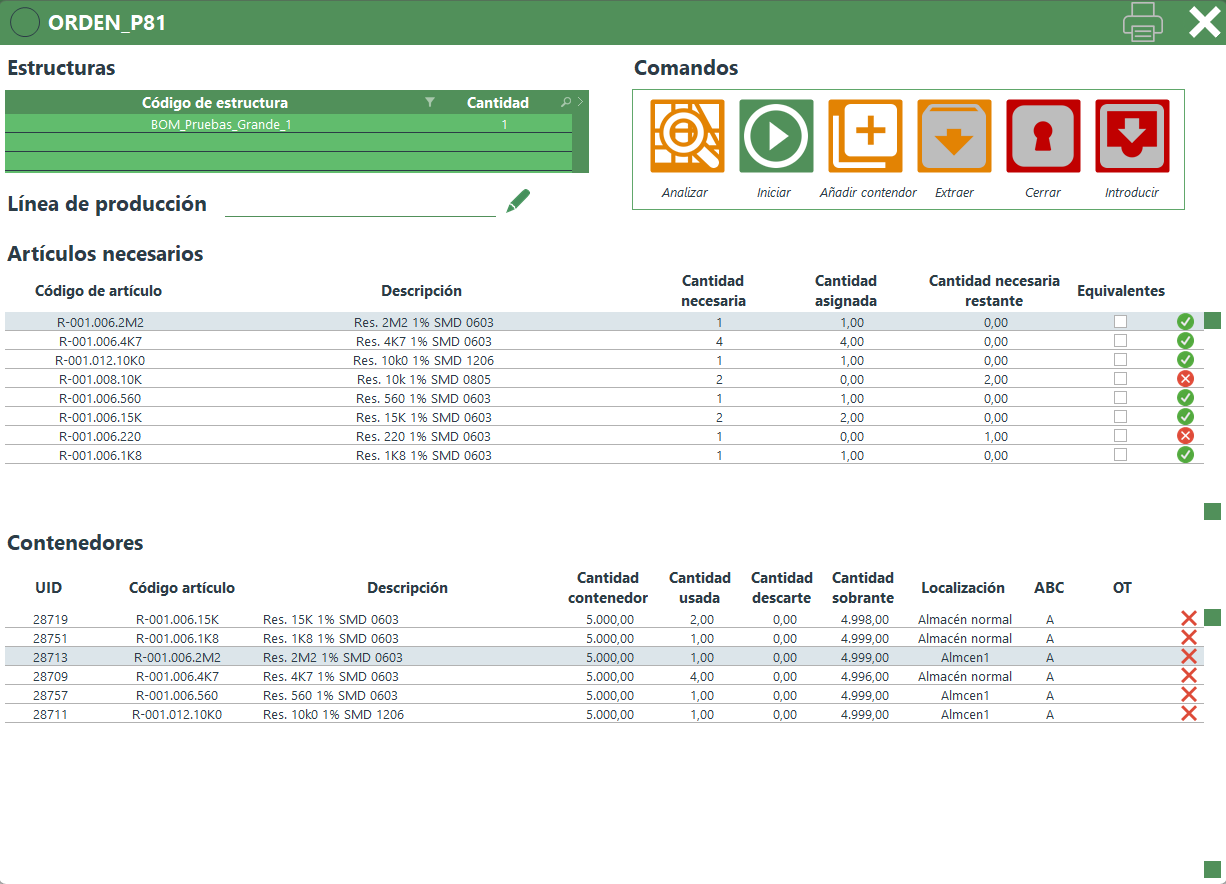Toggle Equivalentes checkbox for R-001.006.2M2
This screenshot has width=1226, height=884.
[1120, 322]
